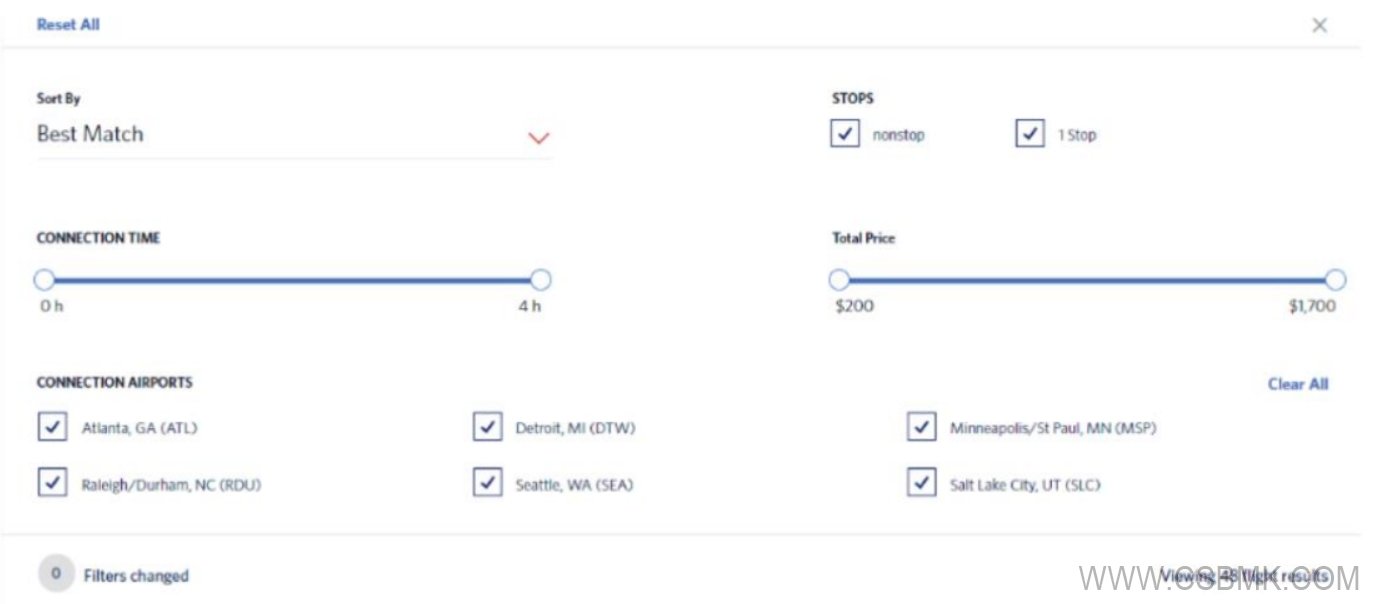Click the red chevron beside Best Match
The image size is (1374, 604).
click(x=539, y=138)
